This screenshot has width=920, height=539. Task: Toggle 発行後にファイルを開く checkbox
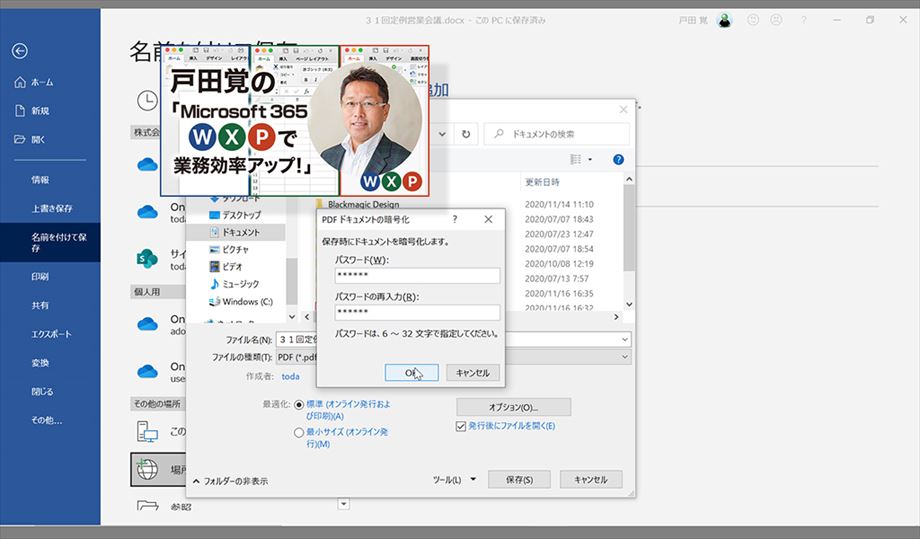click(461, 426)
